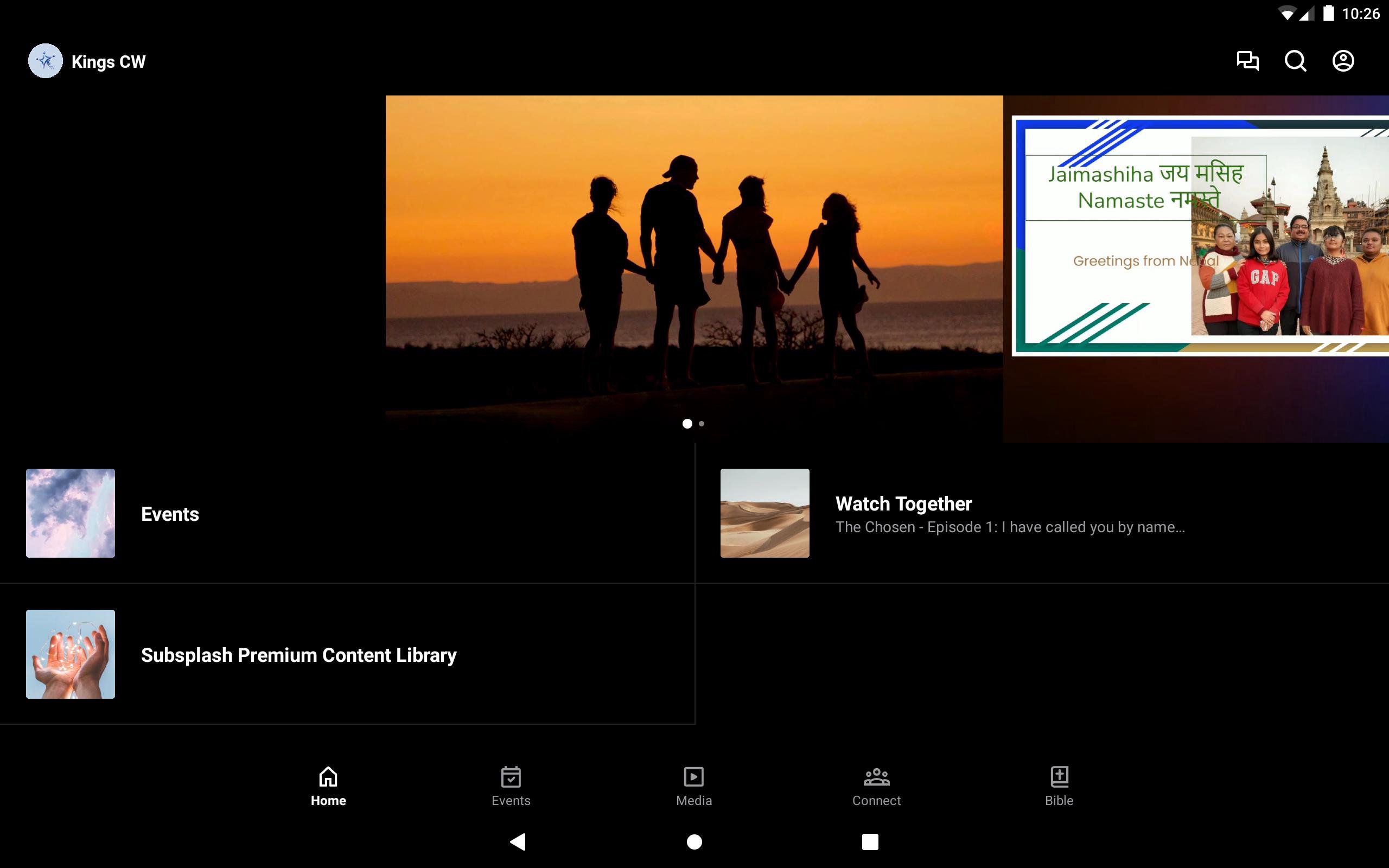Image resolution: width=1389 pixels, height=868 pixels.
Task: Open the Bible tab icon
Action: 1059,786
